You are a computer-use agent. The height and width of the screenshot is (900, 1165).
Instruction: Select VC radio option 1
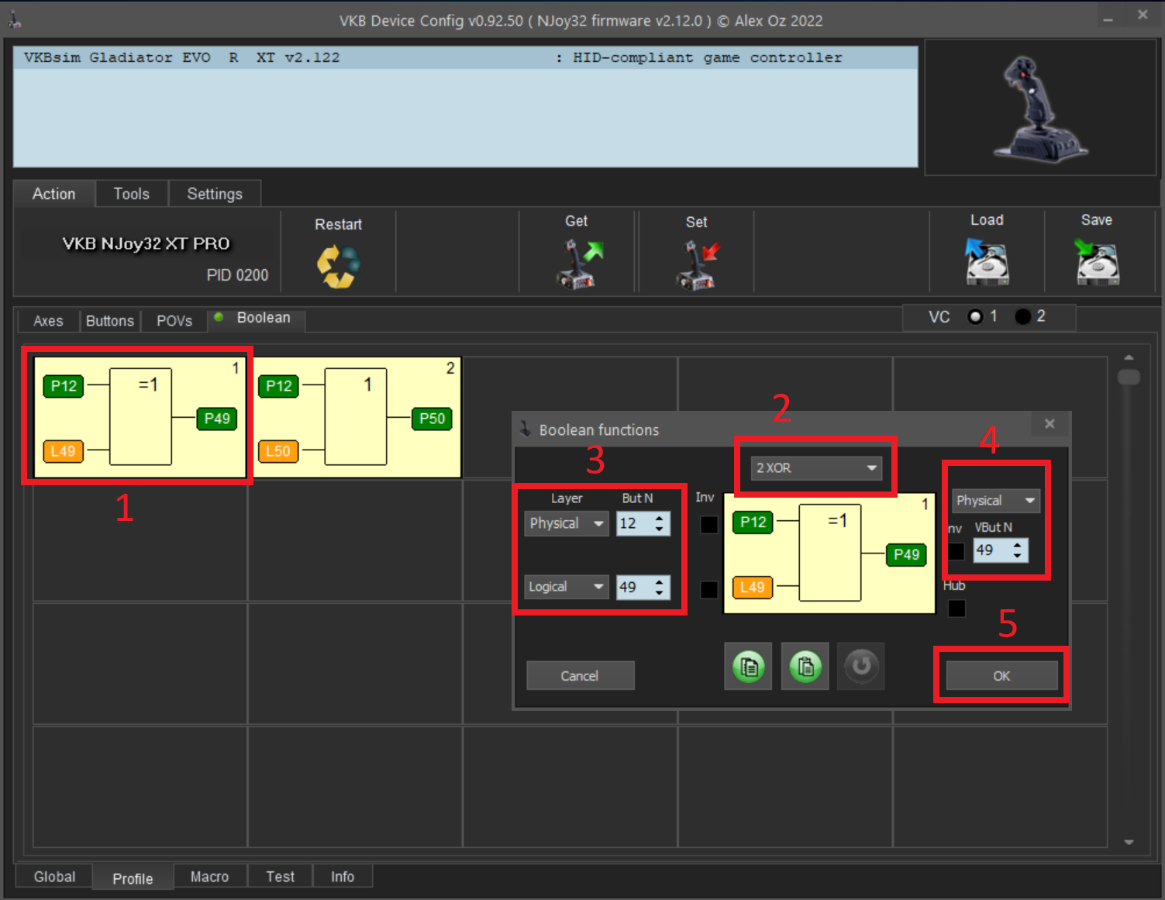pyautogui.click(x=976, y=317)
